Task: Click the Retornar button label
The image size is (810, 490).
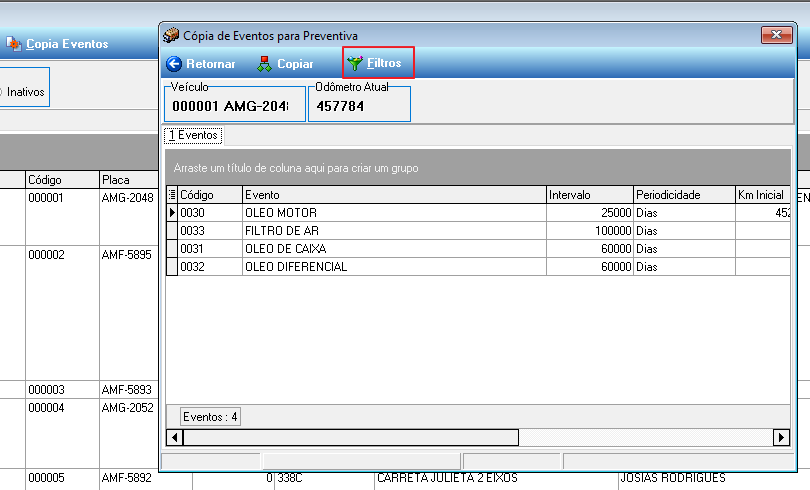Action: (211, 64)
